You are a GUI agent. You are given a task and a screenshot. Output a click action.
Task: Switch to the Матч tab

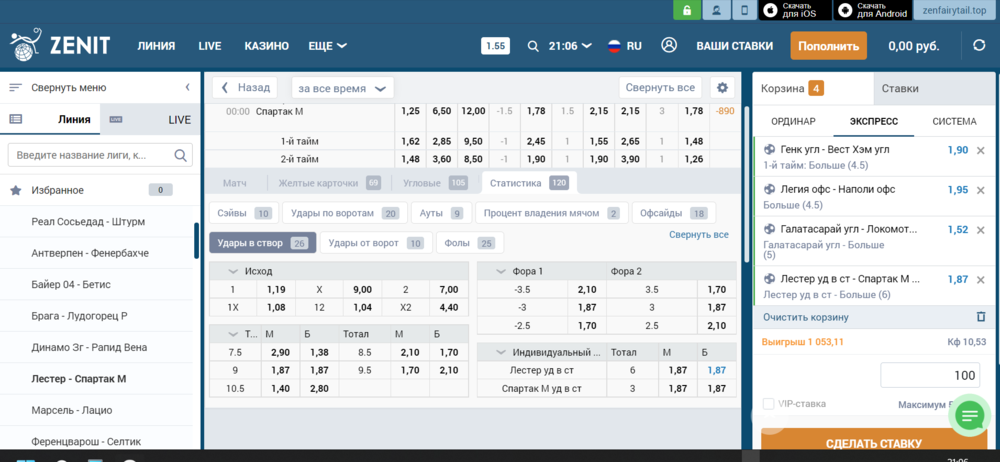[235, 183]
